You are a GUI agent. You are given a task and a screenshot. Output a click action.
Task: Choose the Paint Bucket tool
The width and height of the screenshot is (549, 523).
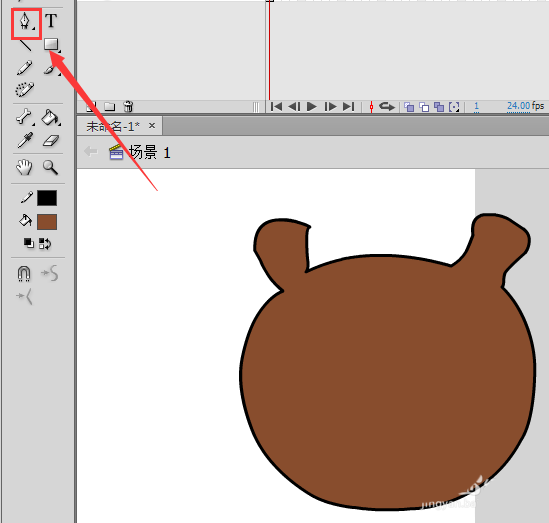[x=50, y=117]
